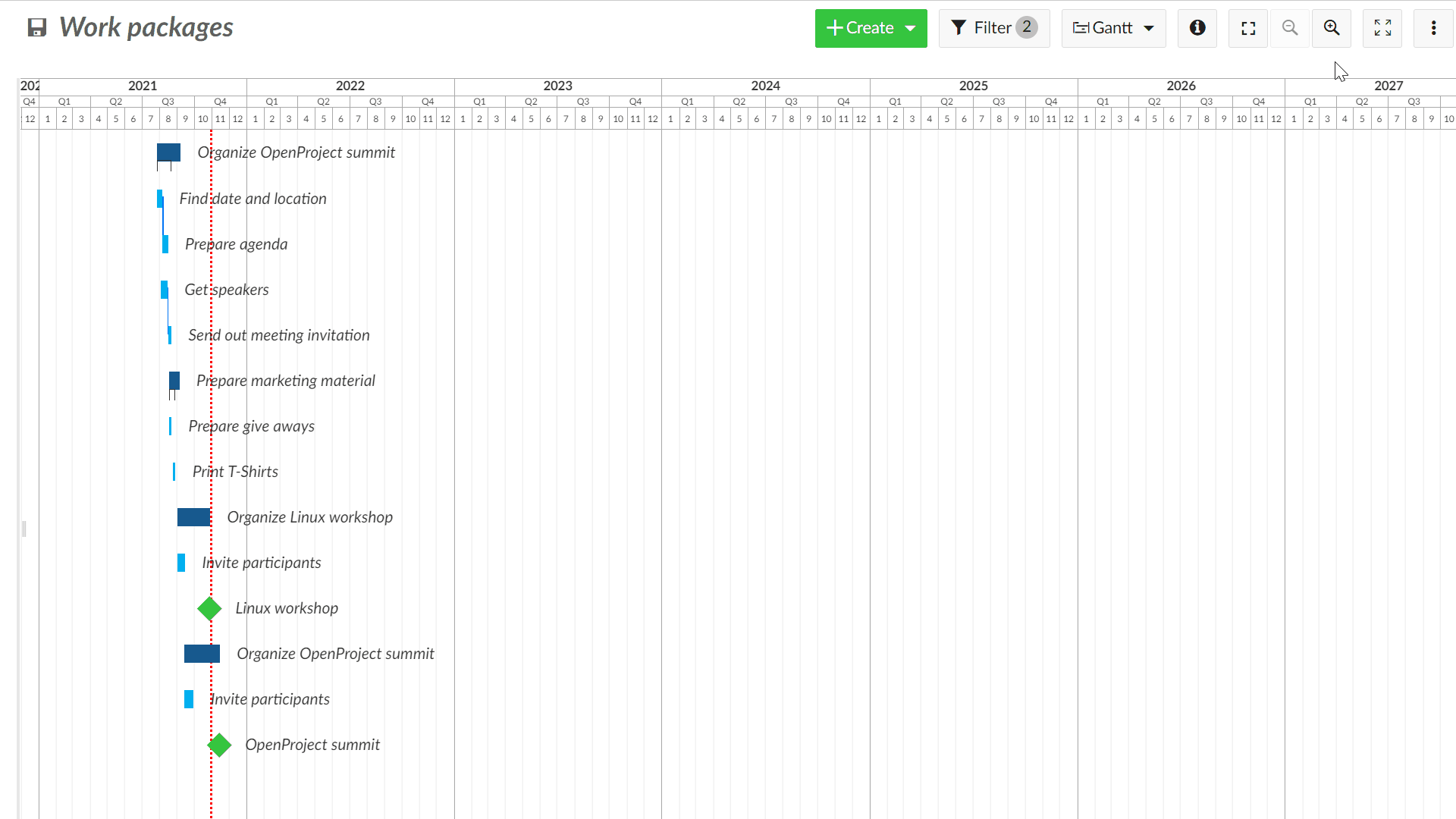Open the Filter panel with 2 active filters
Screen dimensions: 1456x819
coord(993,27)
